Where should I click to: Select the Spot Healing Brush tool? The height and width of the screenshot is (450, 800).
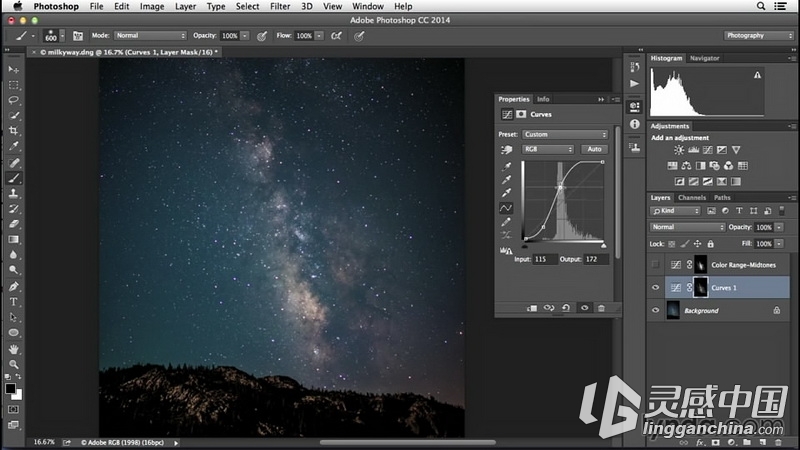tap(14, 163)
